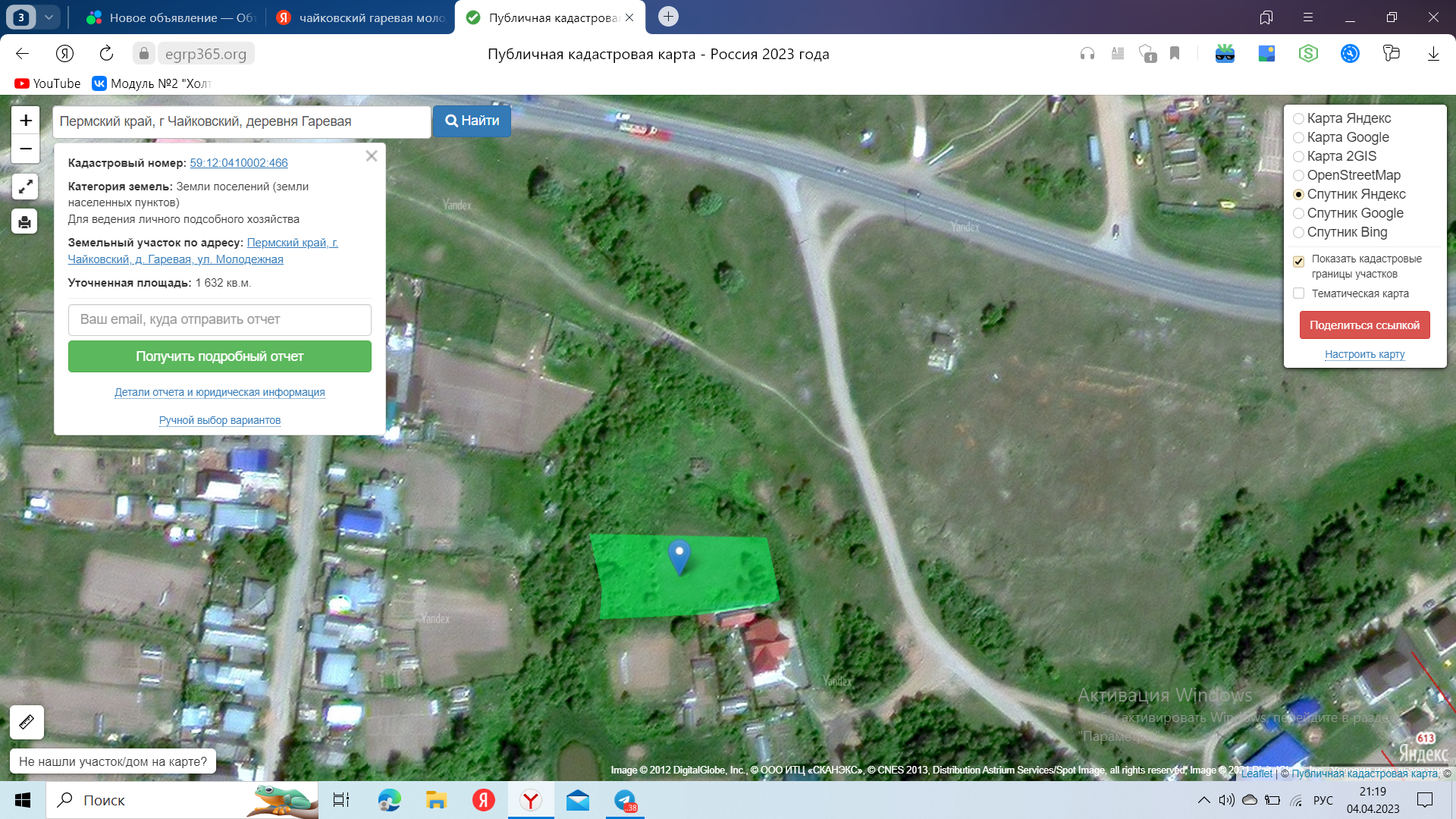Expand the tab group counter dropdown
The image size is (1456, 819).
point(49,17)
